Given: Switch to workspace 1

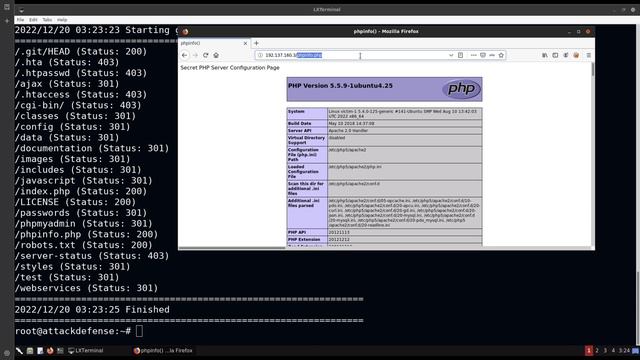Looking at the screenshot, I should pos(589,351).
